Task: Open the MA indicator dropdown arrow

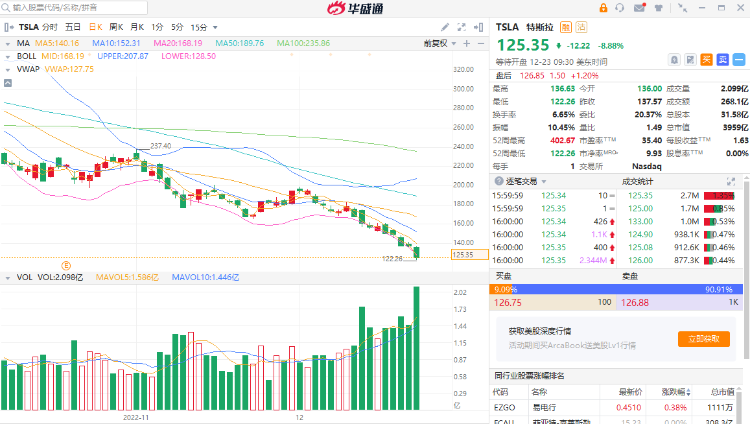Action: pos(8,44)
